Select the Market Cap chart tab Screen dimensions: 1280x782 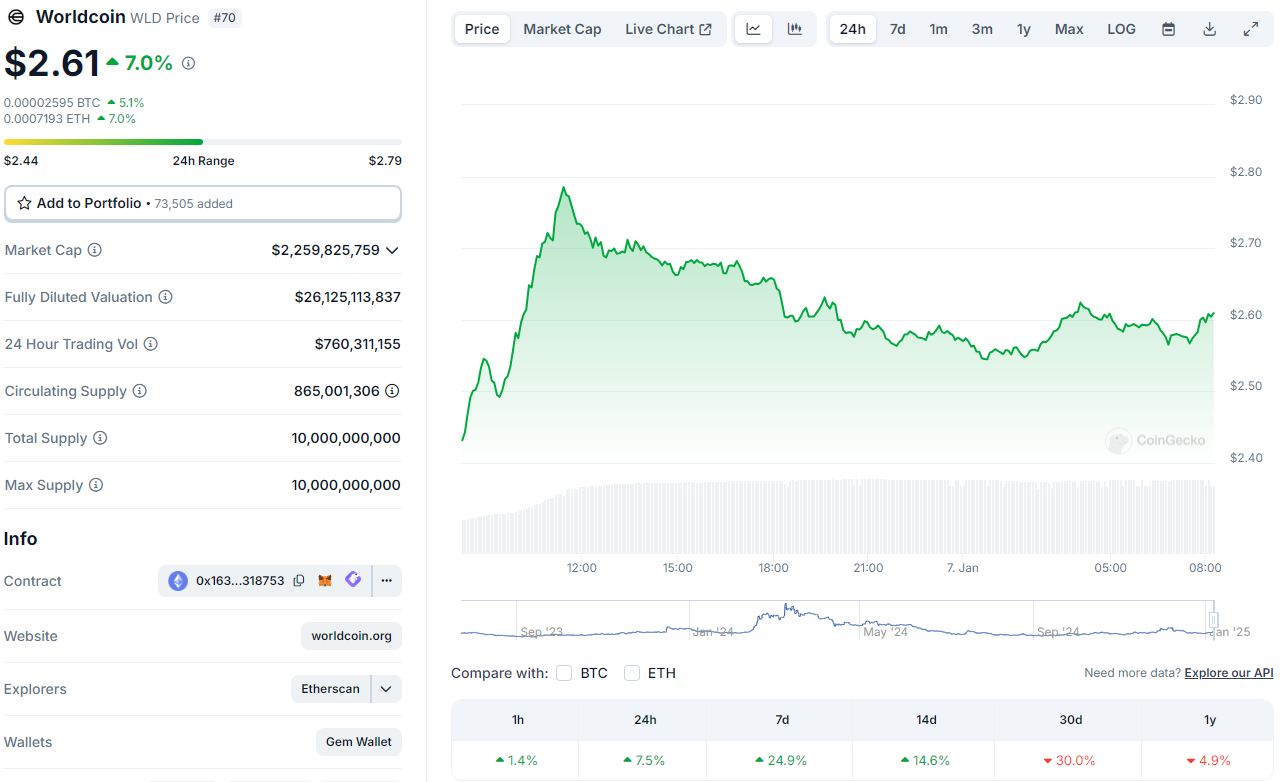(x=563, y=29)
